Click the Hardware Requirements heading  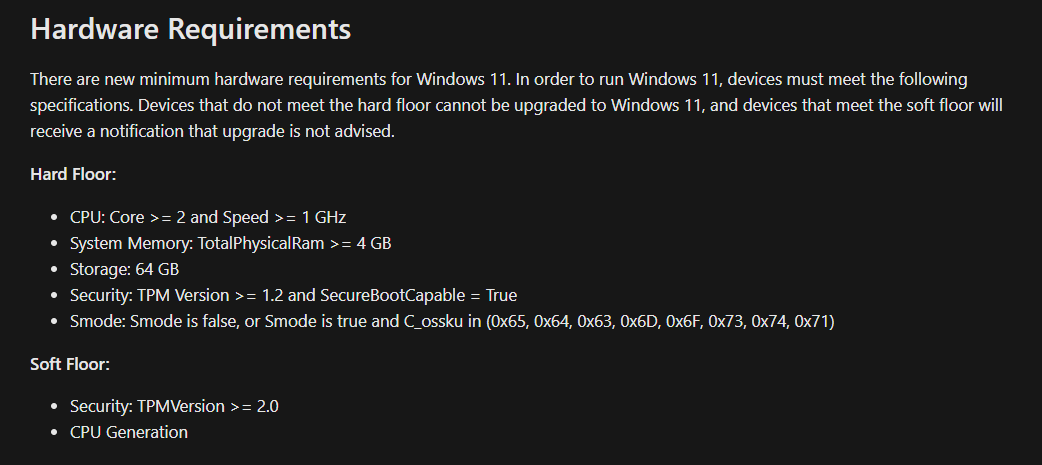(x=190, y=29)
